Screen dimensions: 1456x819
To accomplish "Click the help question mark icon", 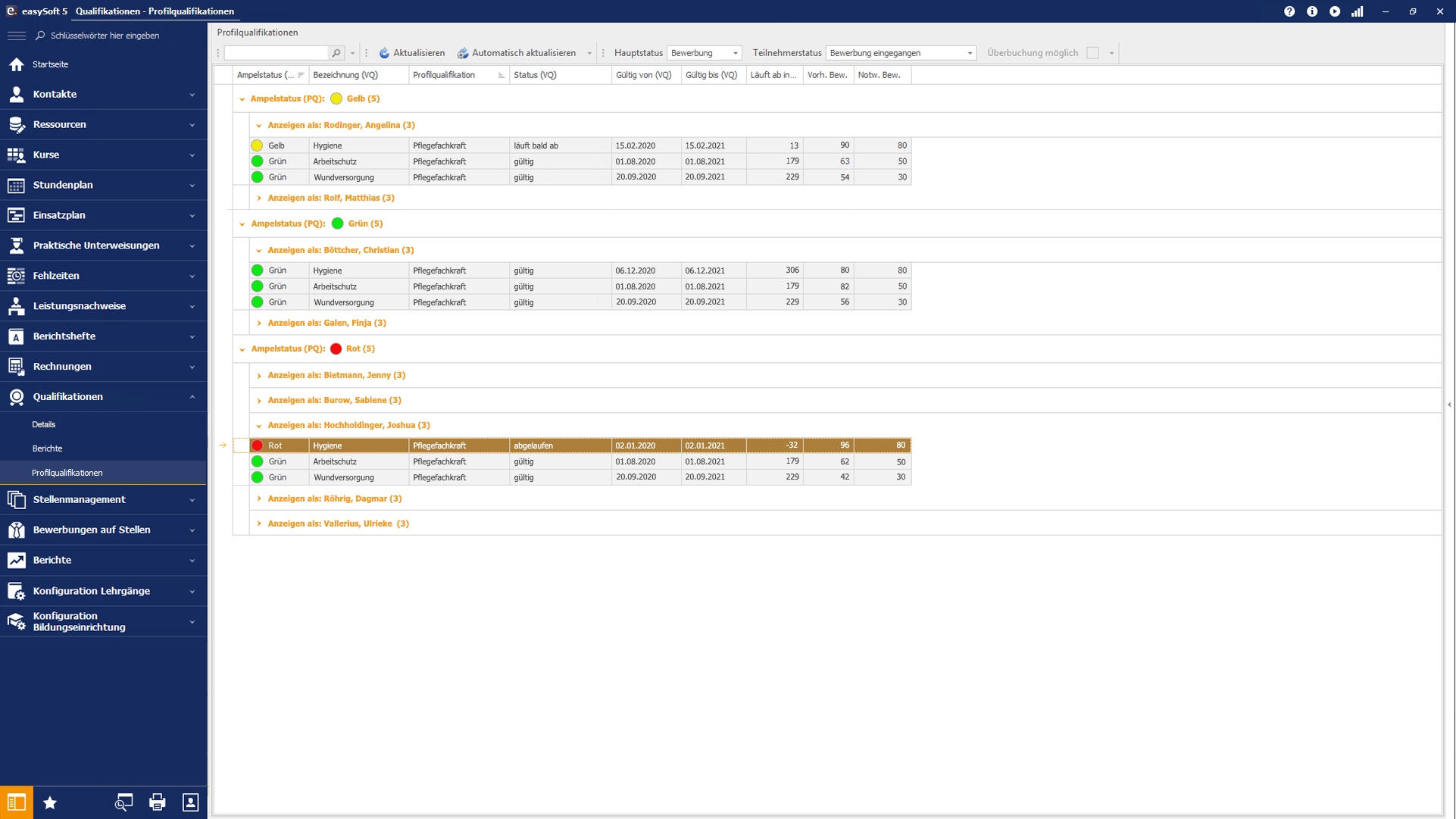I will tap(1289, 11).
